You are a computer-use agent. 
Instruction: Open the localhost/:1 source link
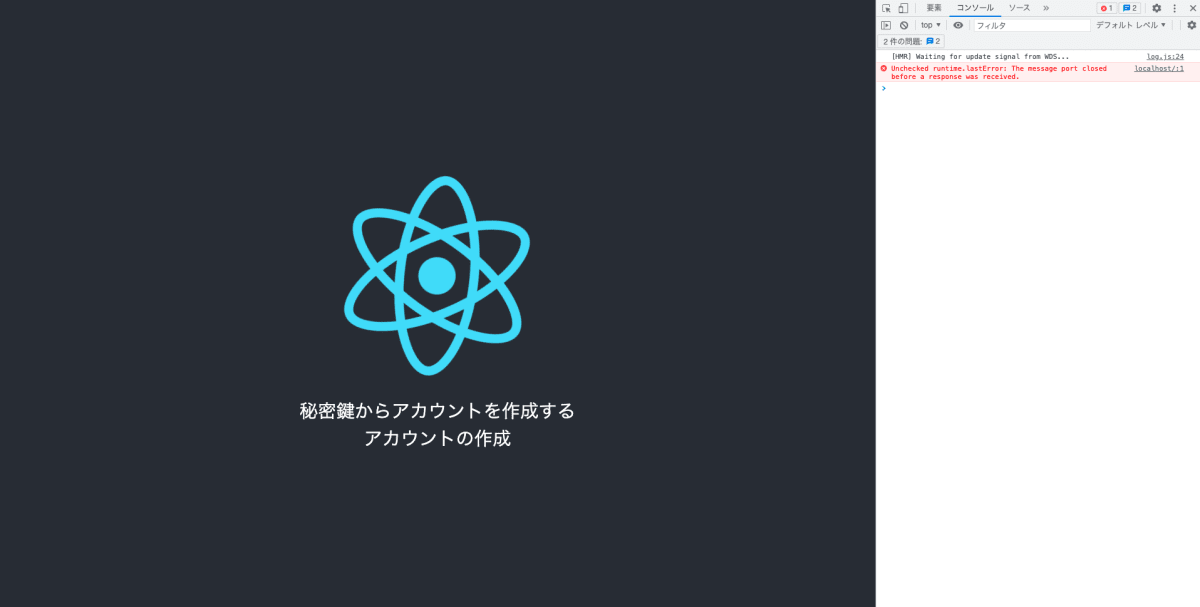pos(1159,68)
